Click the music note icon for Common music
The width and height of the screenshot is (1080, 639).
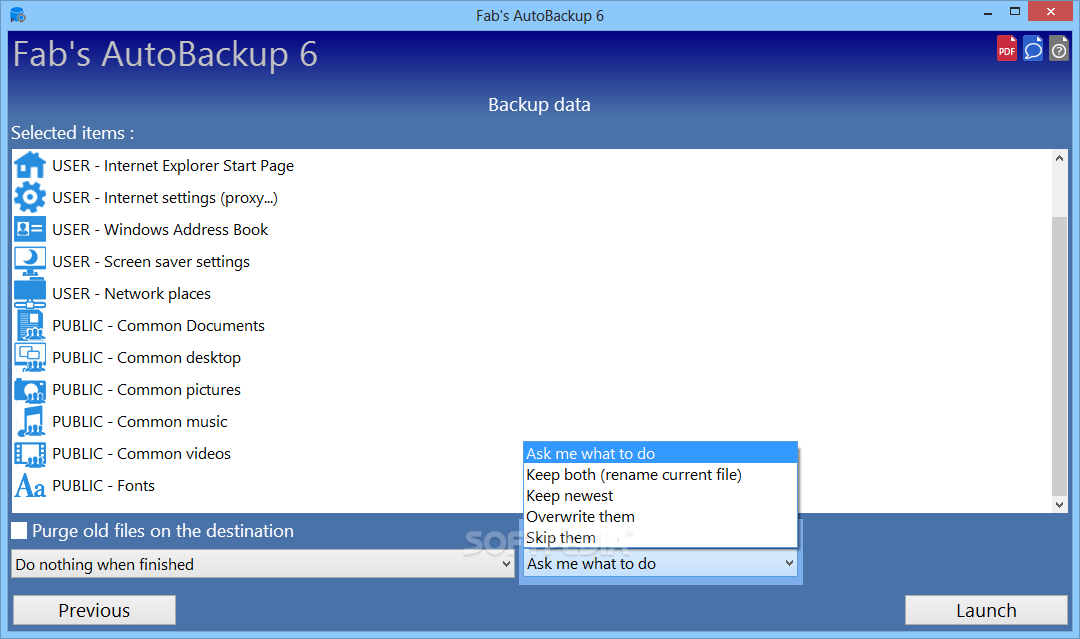coord(30,421)
